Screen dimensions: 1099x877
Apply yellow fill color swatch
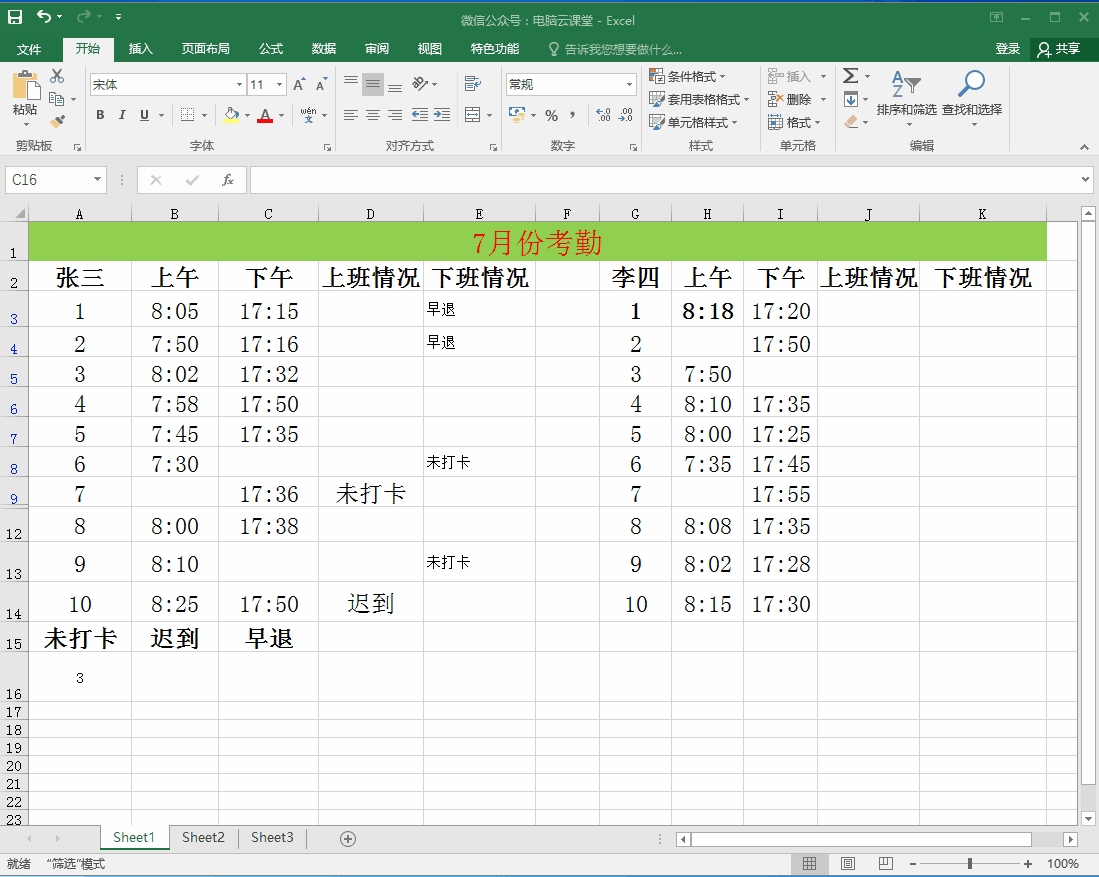[x=231, y=115]
